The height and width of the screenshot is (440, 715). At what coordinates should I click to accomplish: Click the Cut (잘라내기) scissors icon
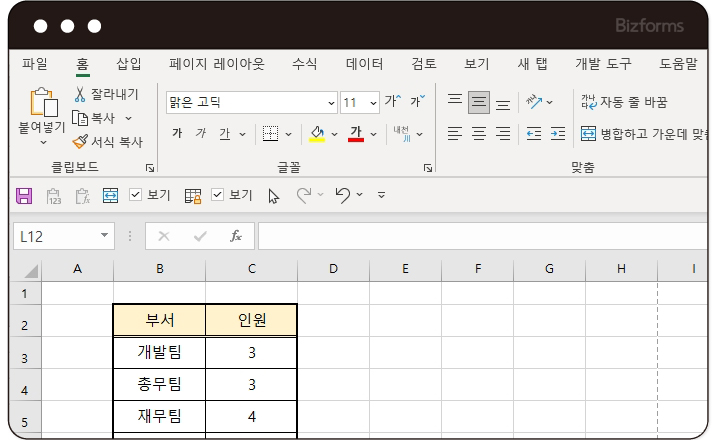point(81,94)
